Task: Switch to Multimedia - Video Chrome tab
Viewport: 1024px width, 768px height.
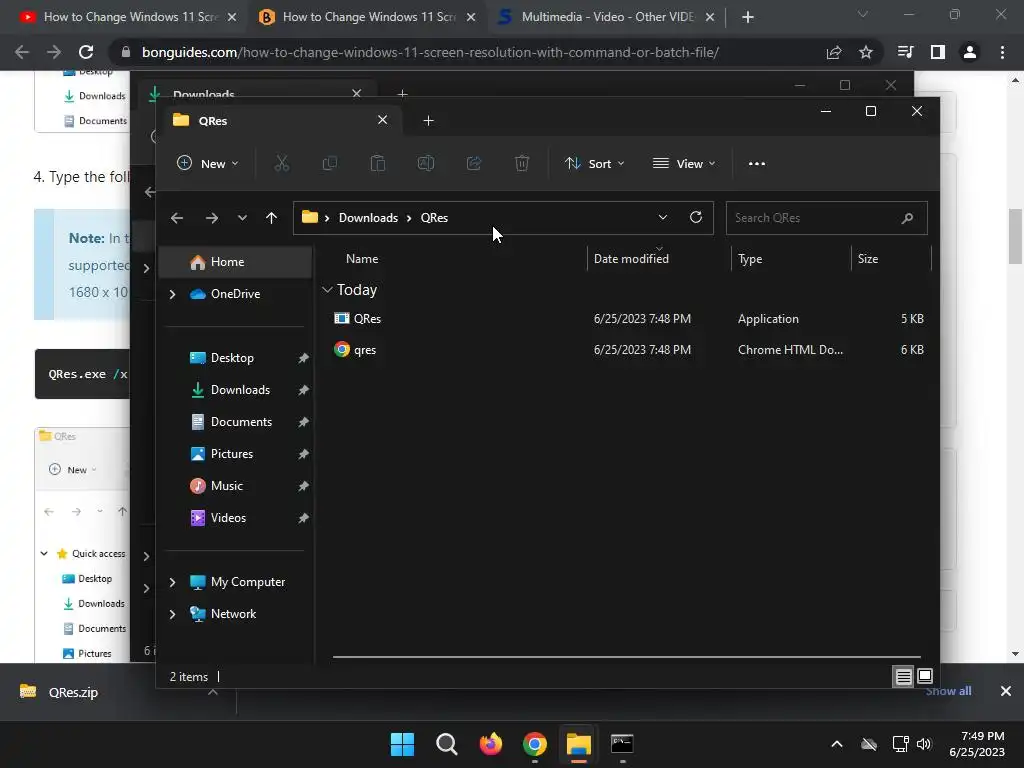Action: pos(606,17)
